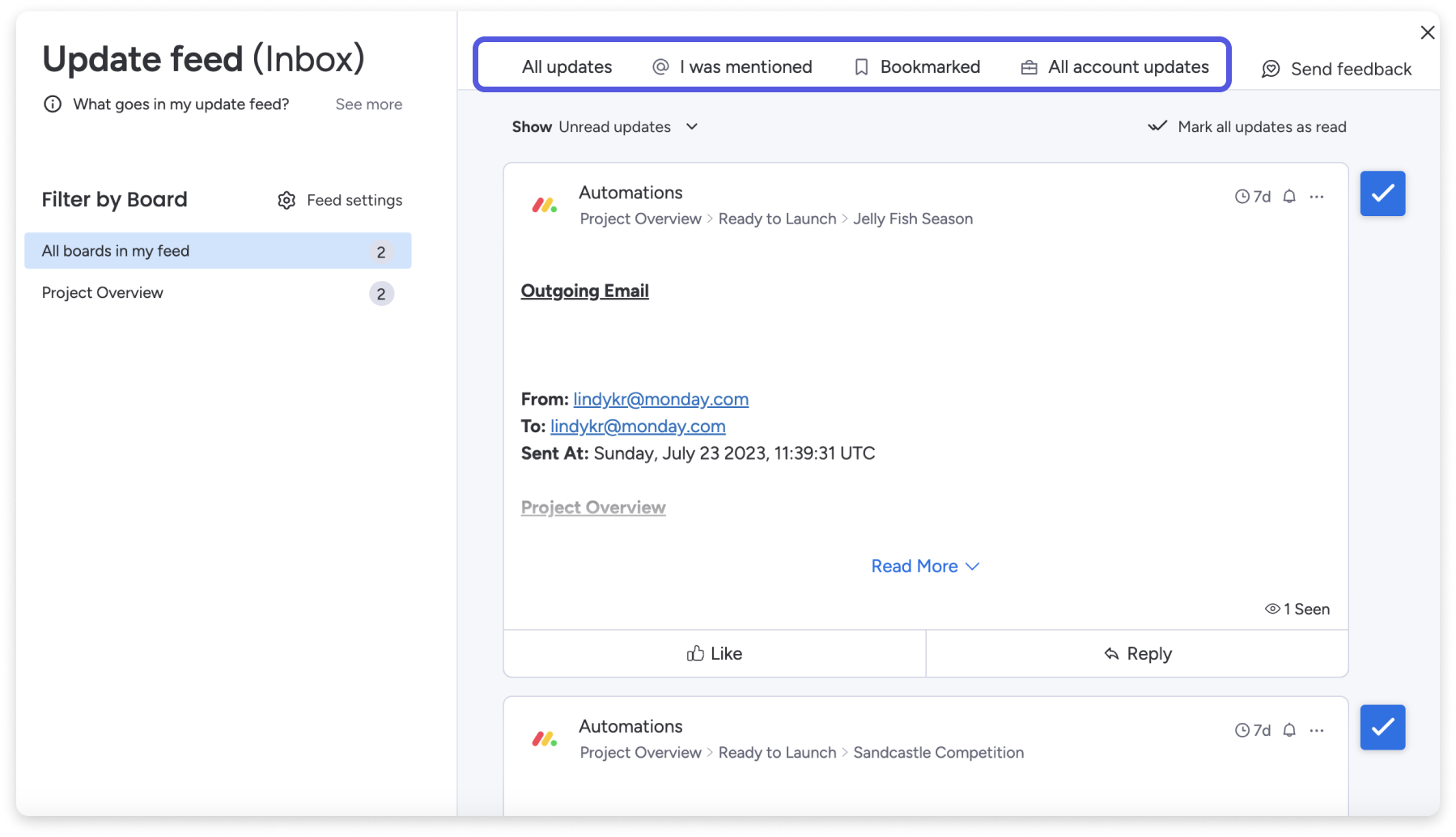
Task: Filter feed by Project Overview board
Action: (103, 293)
